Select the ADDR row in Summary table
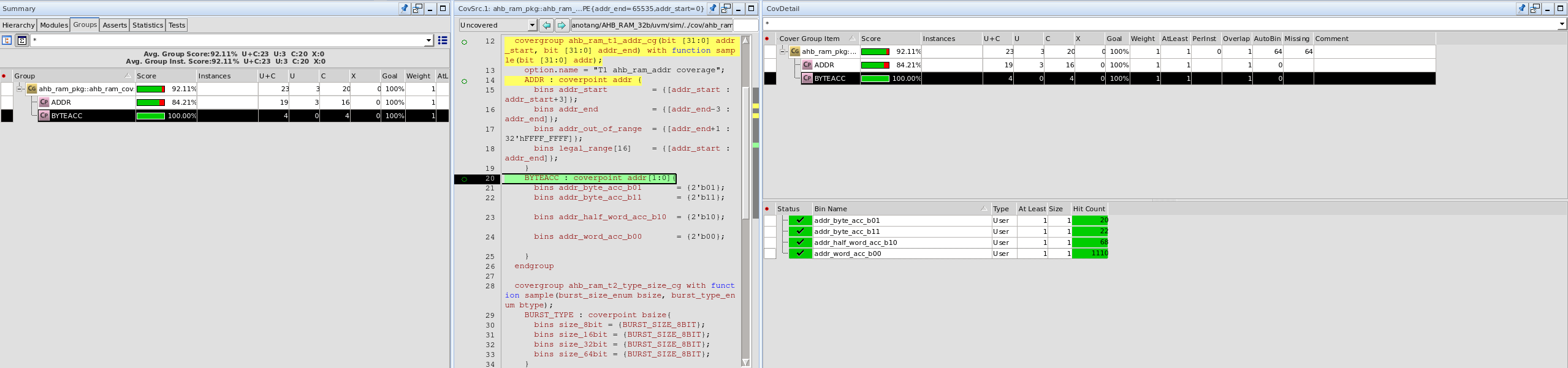 [x=61, y=102]
